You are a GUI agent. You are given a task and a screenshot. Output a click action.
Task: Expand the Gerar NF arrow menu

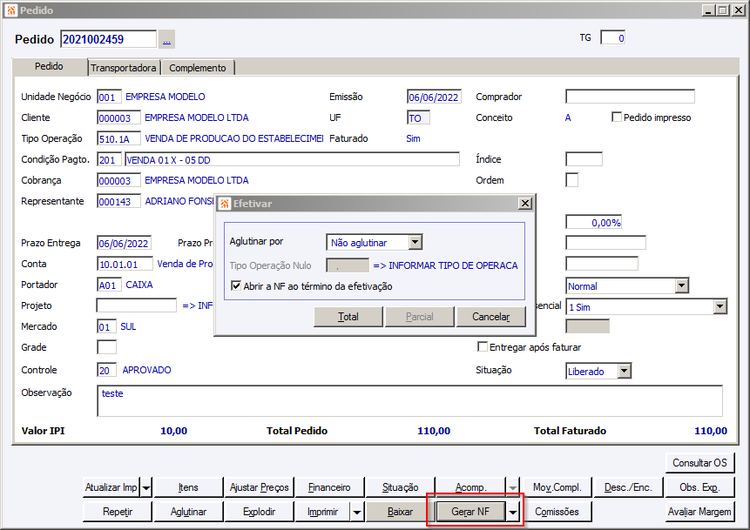[513, 512]
